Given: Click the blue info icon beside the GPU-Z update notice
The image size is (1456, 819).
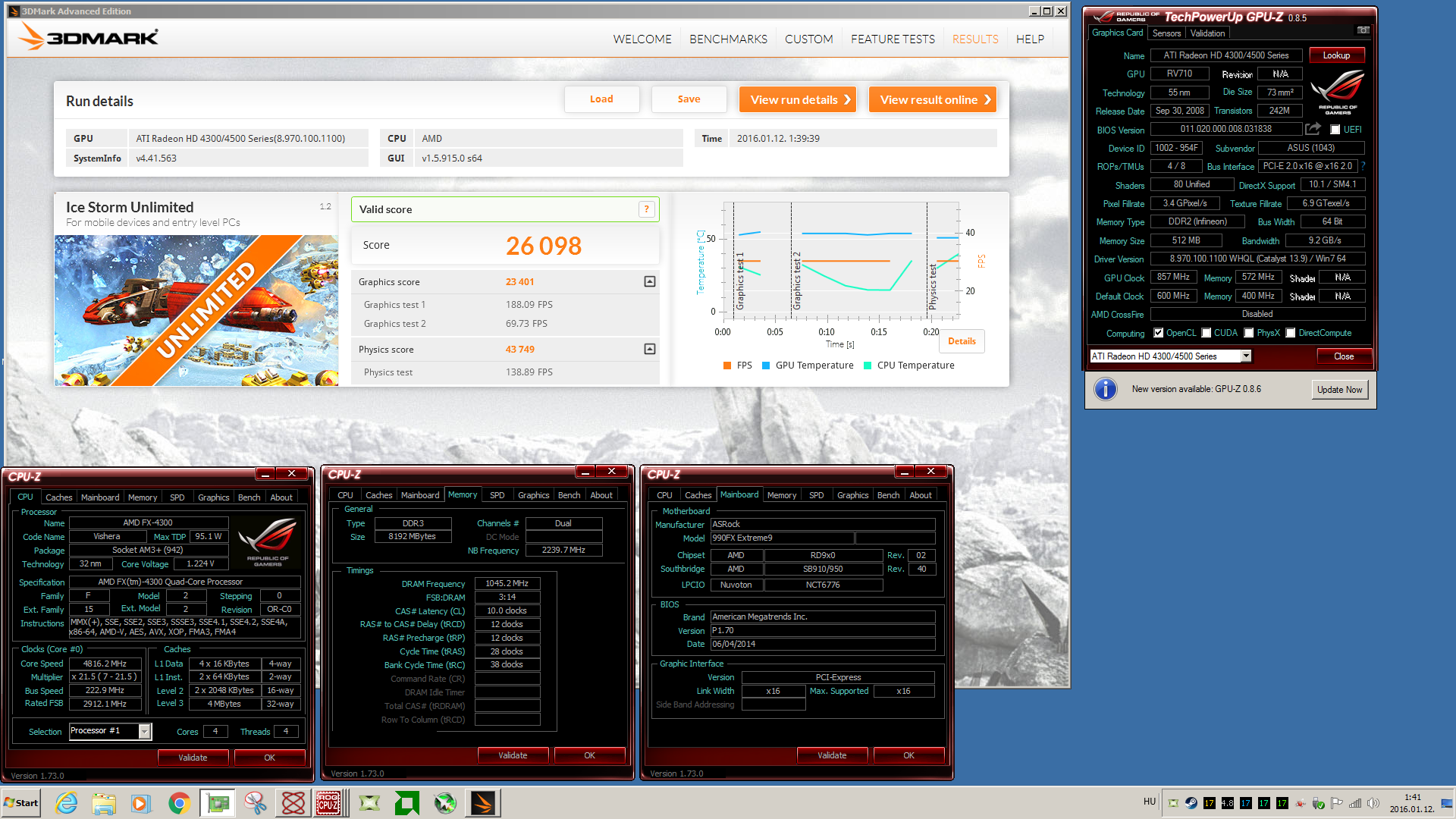Looking at the screenshot, I should (1106, 389).
